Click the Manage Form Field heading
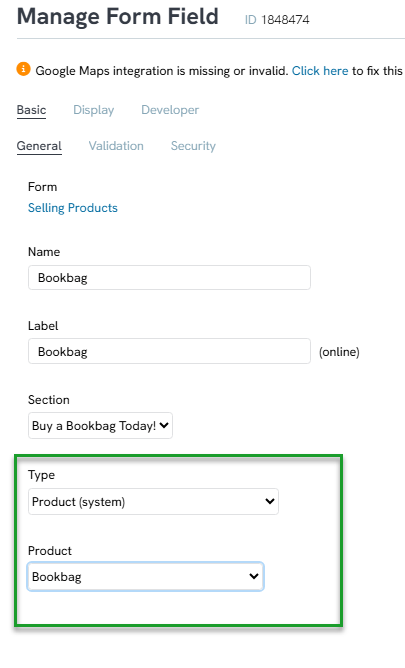The width and height of the screenshot is (405, 668). tap(118, 17)
